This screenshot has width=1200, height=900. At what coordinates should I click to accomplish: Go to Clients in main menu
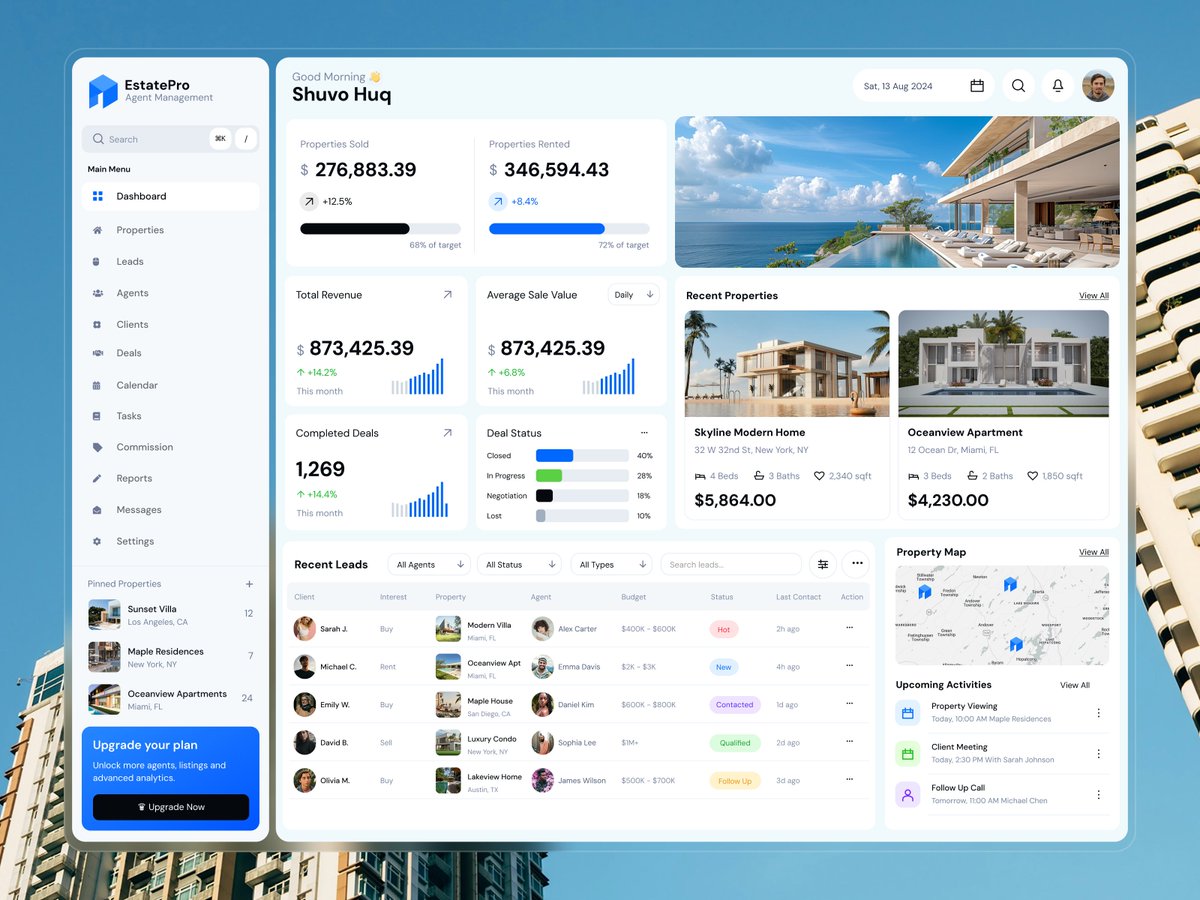[x=132, y=324]
